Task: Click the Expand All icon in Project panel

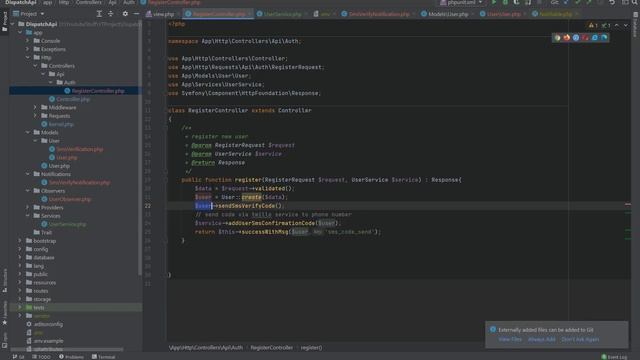Action: pos(99,14)
